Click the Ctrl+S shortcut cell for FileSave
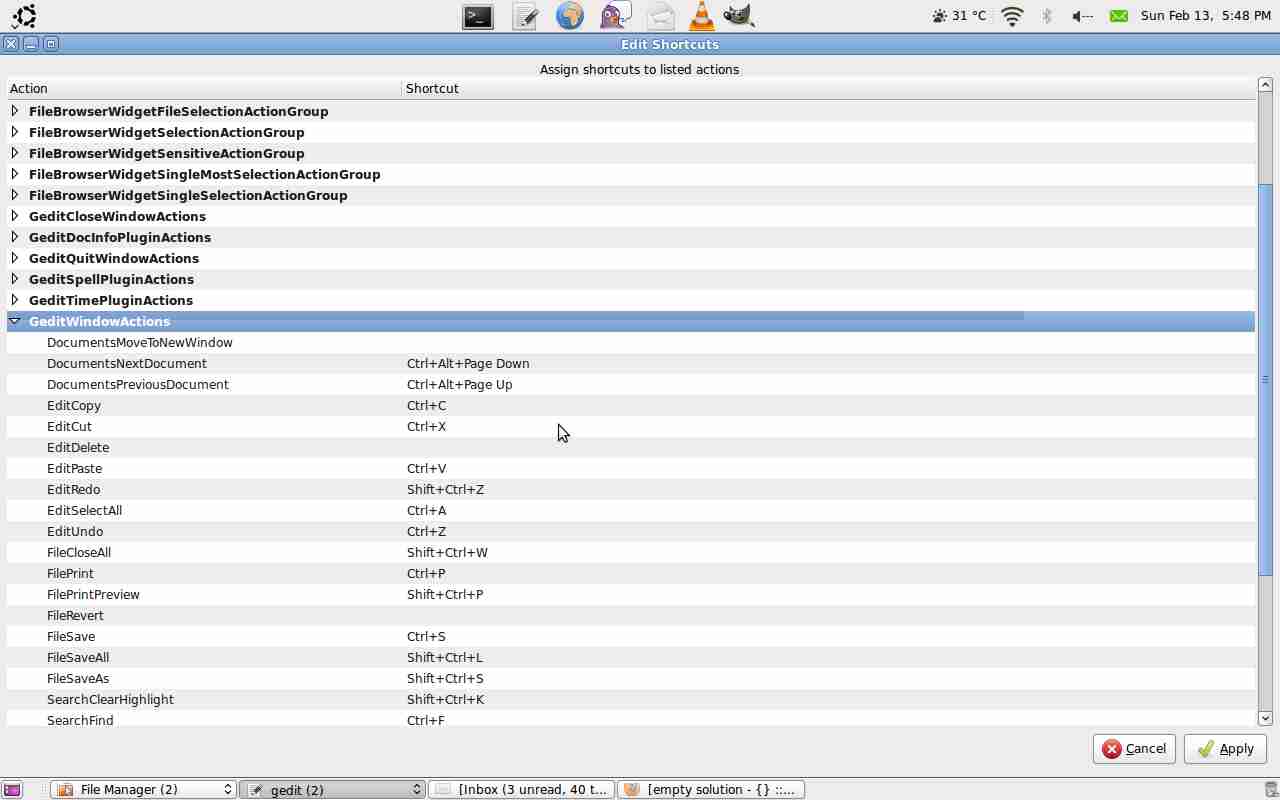The width and height of the screenshot is (1280, 800). coord(426,636)
